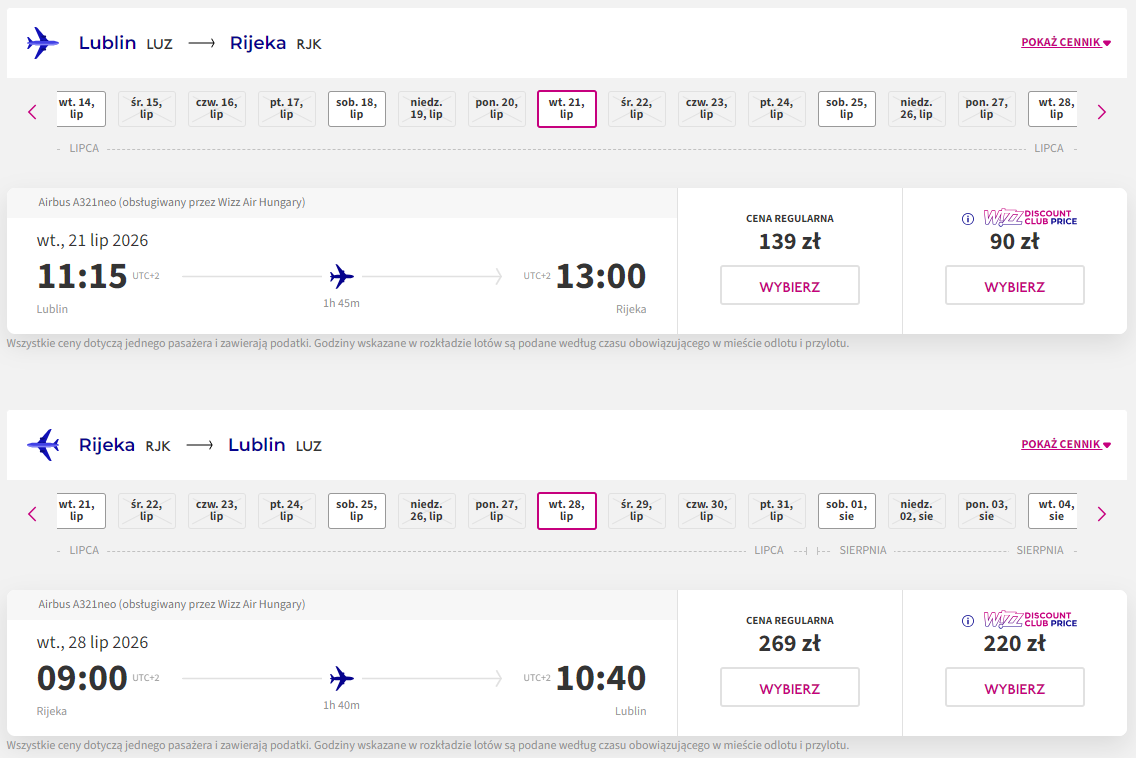This screenshot has width=1136, height=758.
Task: Show later outbound dates with right arrow
Action: [x=1102, y=112]
